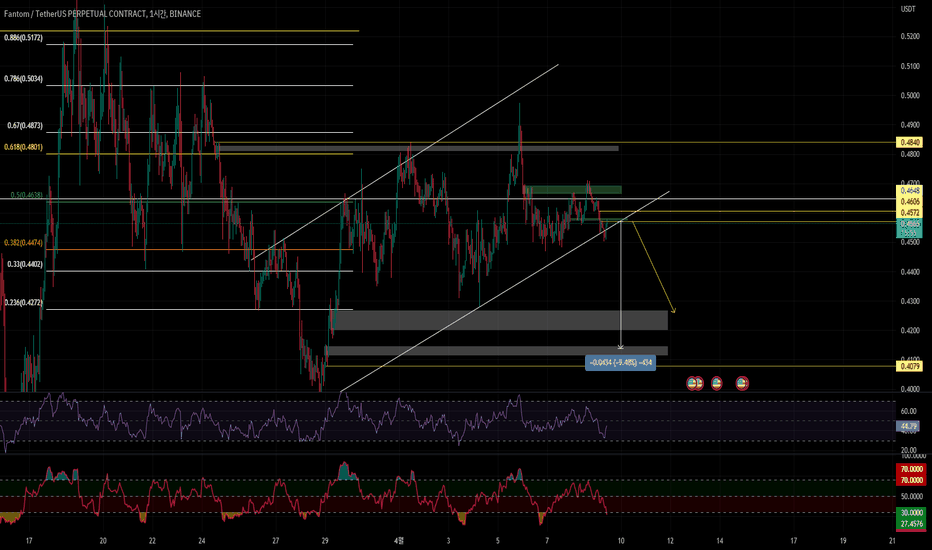Image resolution: width=932 pixels, height=550 pixels.
Task: Open the last event marker after the 14 date
Action: point(742,384)
